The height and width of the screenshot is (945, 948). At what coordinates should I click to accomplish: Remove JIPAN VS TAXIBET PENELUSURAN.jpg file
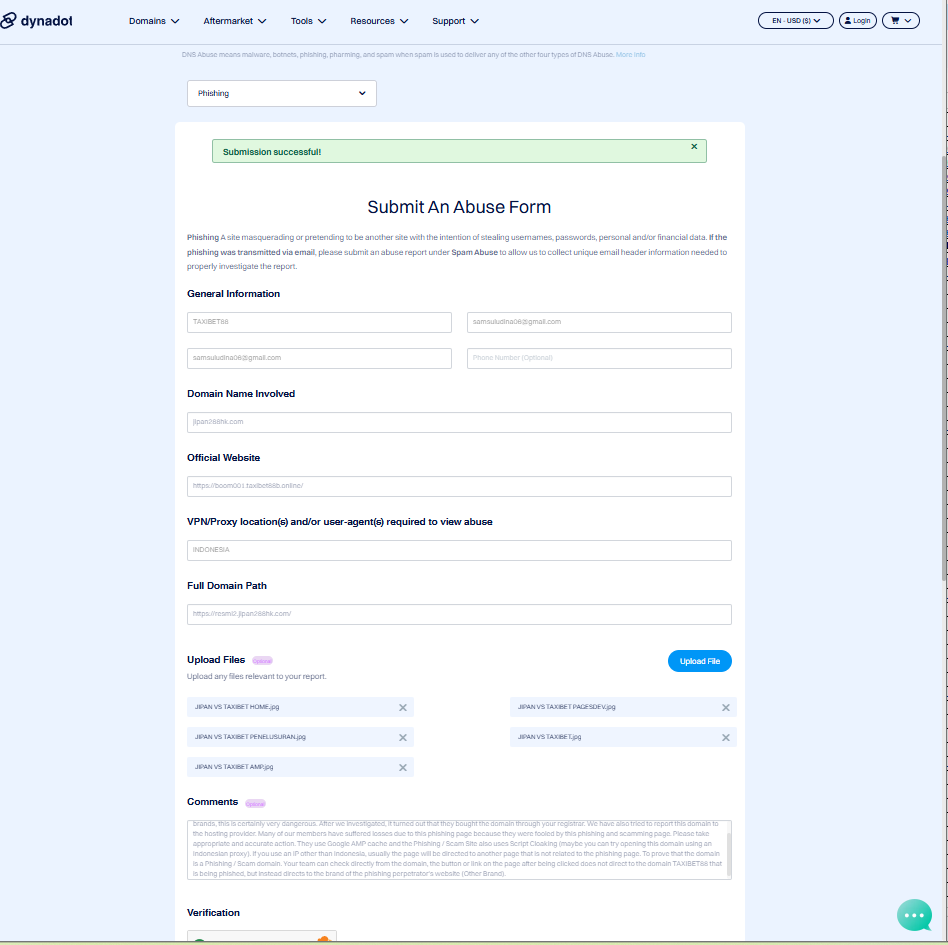point(403,738)
